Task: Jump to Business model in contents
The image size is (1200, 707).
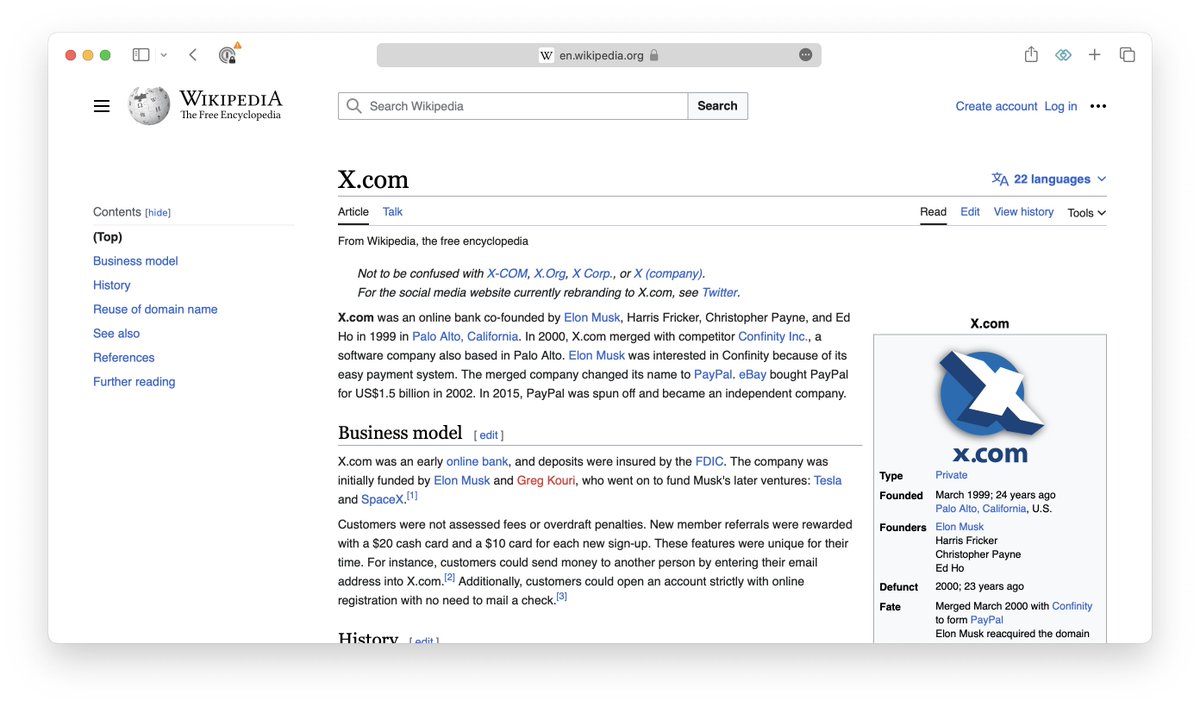Action: point(135,261)
